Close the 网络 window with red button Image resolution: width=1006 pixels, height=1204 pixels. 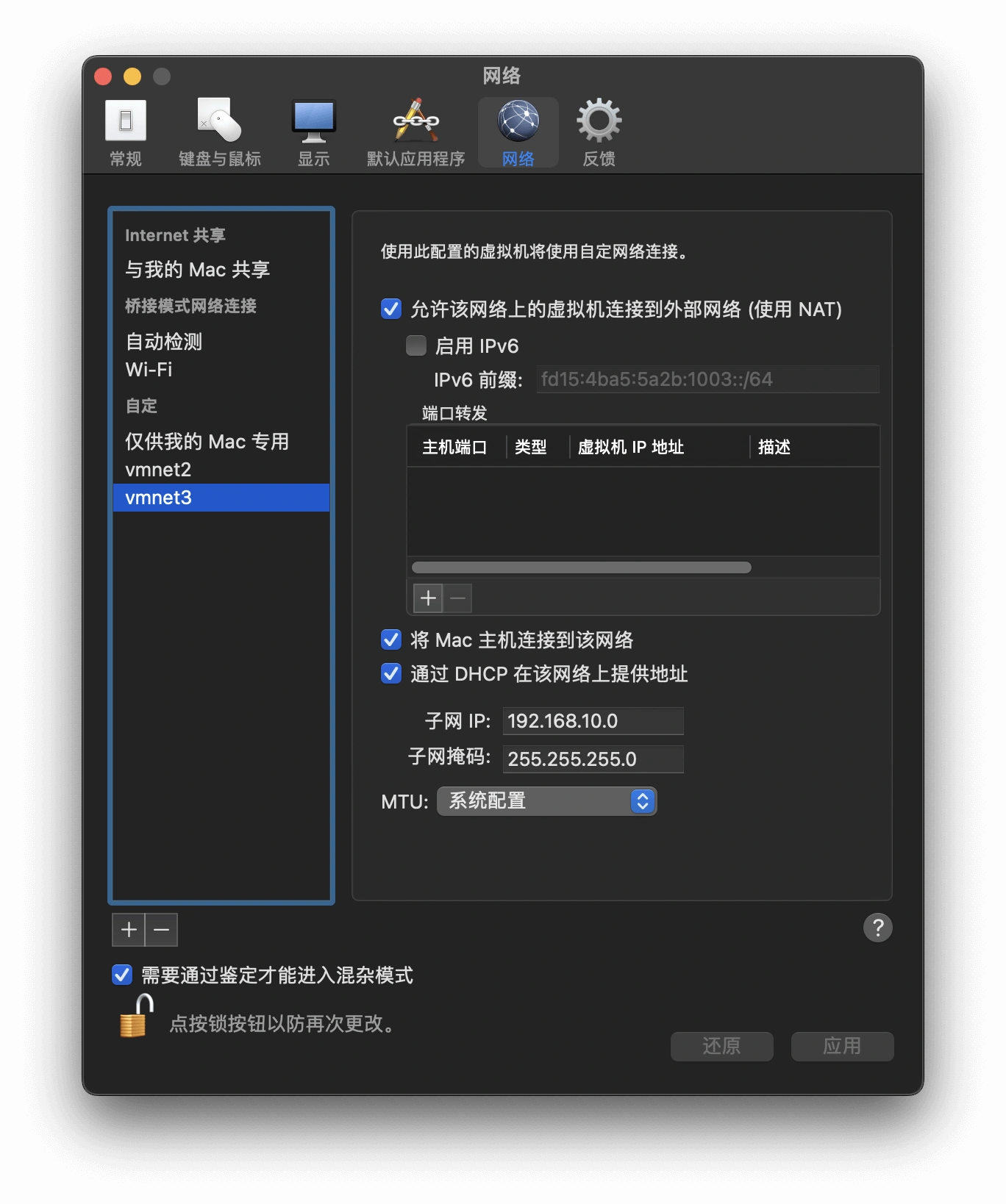click(x=103, y=76)
